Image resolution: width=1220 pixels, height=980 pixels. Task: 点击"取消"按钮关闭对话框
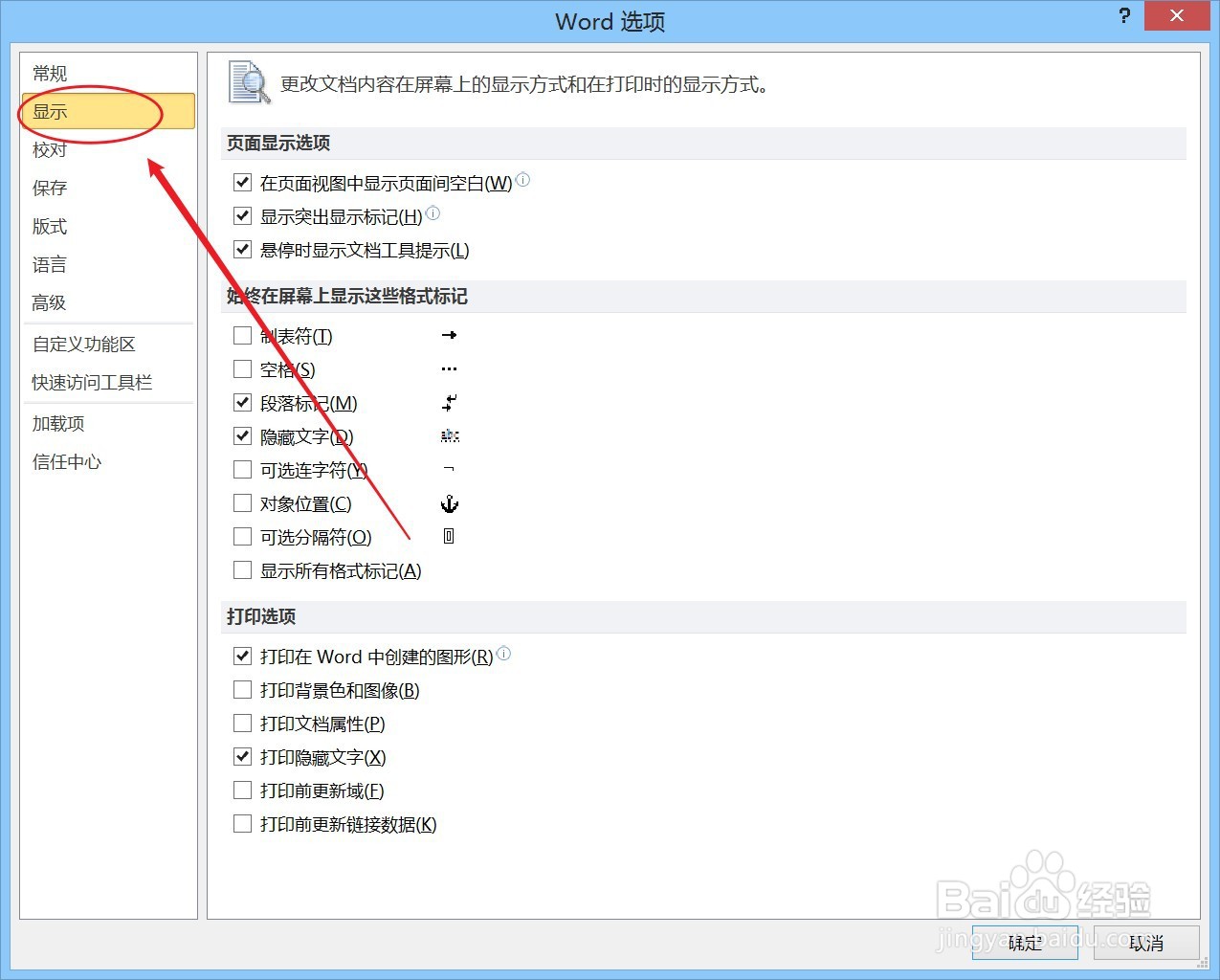click(x=1146, y=944)
